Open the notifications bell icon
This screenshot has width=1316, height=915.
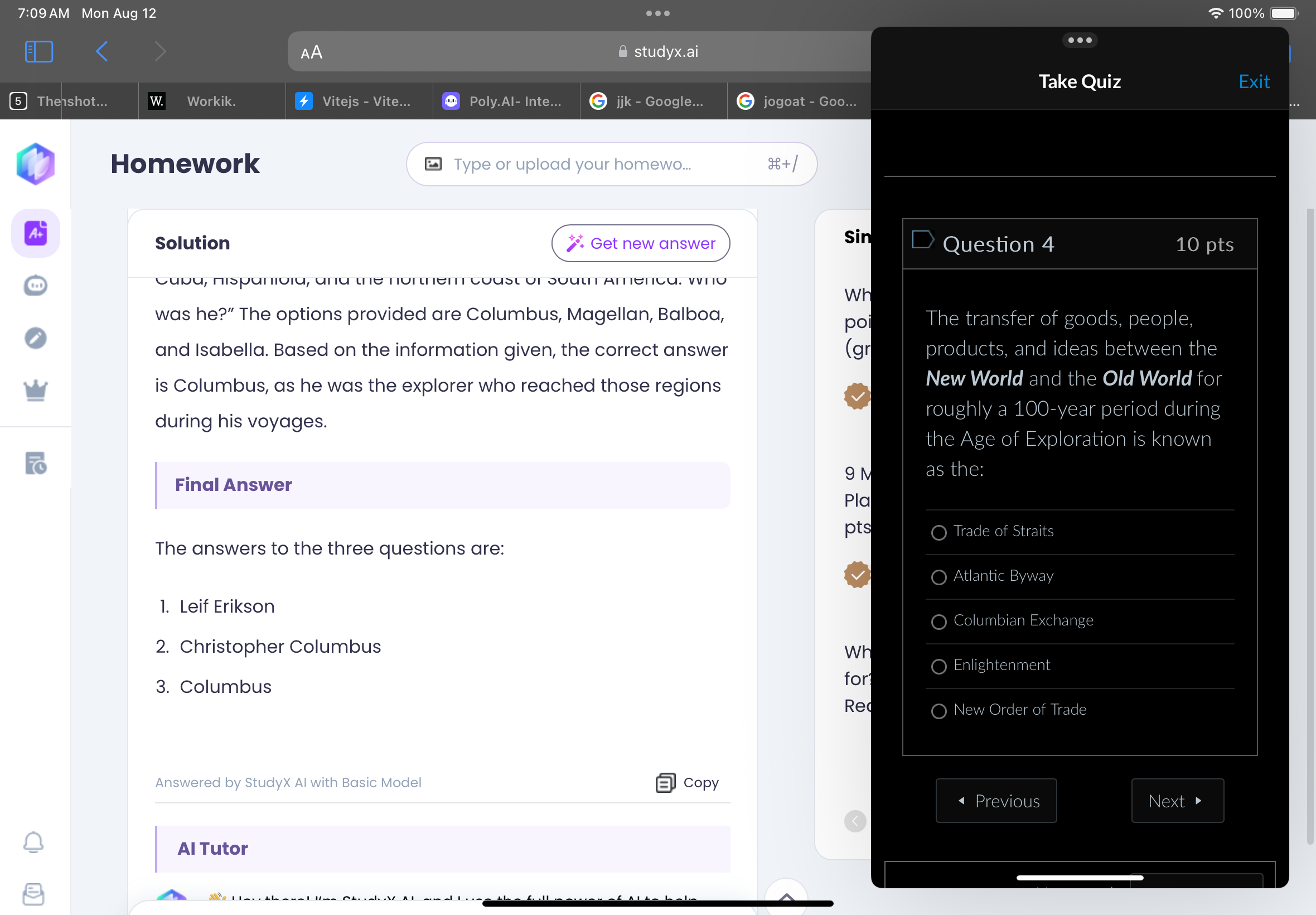33,842
